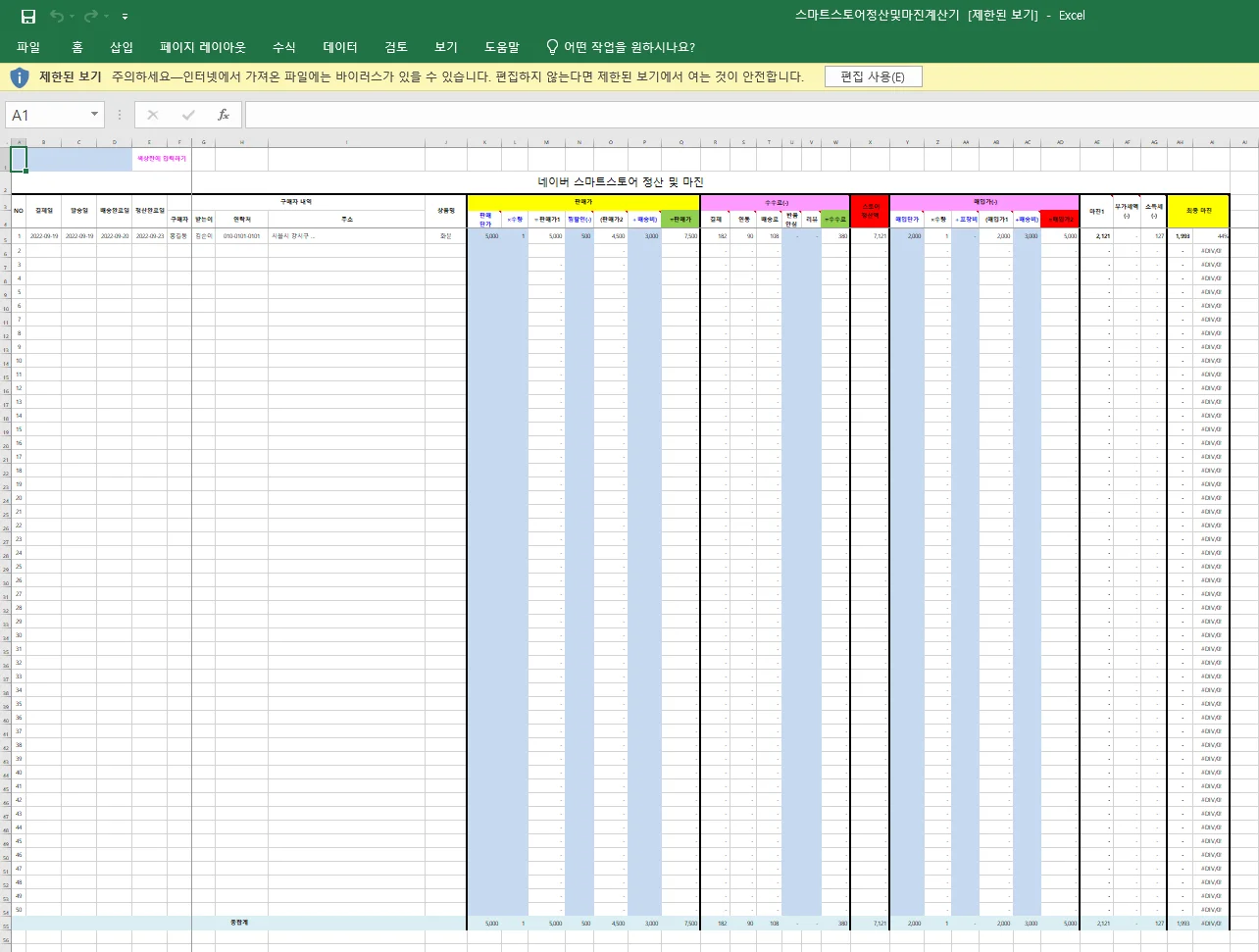This screenshot has height=952, width=1259.
Task: Click the NO column header cell
Action: point(19,211)
